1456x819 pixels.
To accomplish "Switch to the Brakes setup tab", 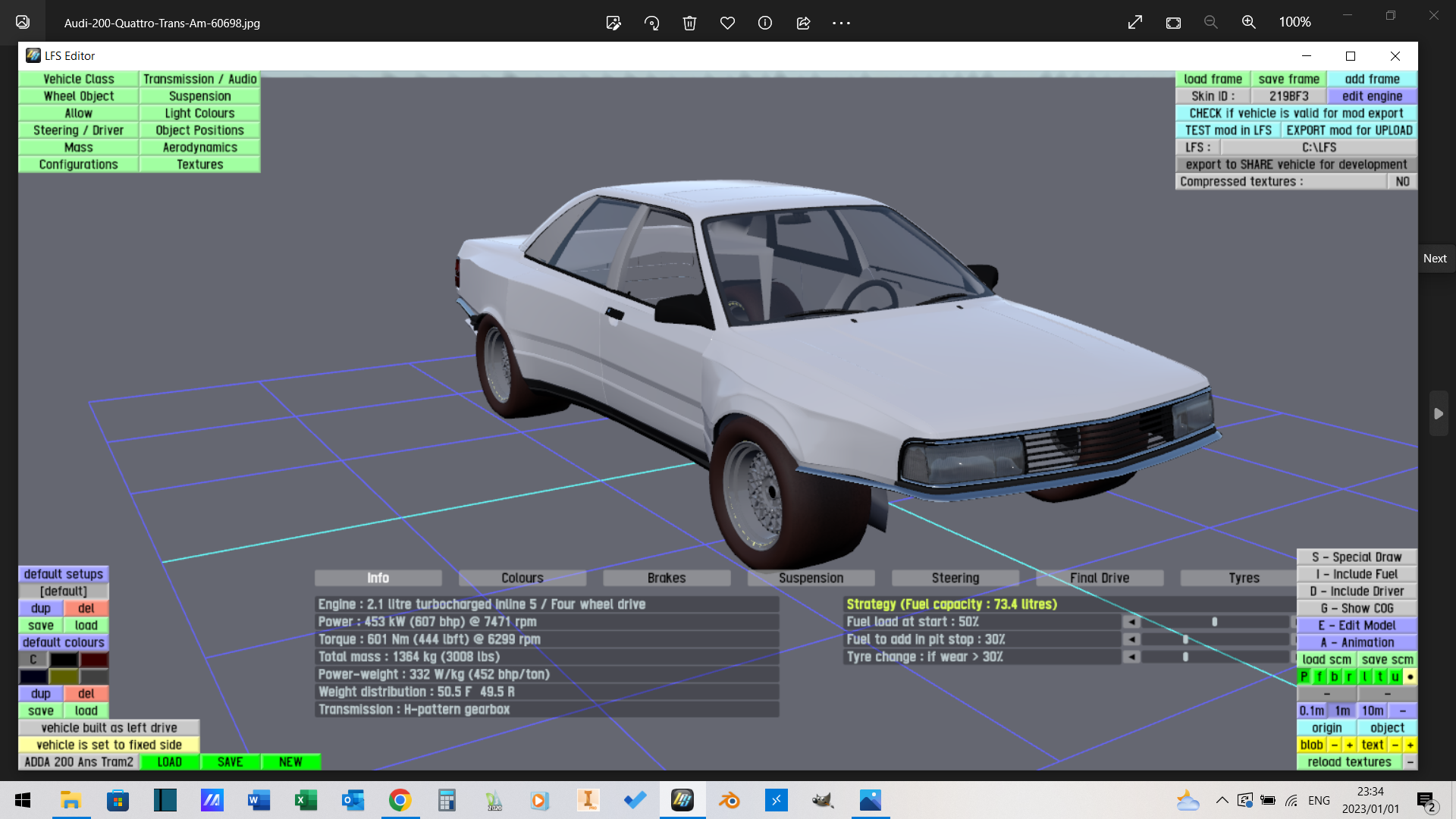I will click(666, 578).
